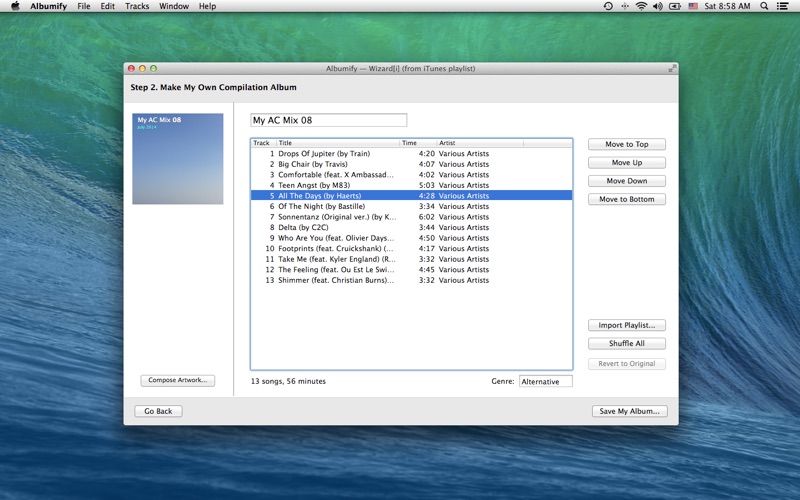Click the Wi-Fi status icon
The image size is (800, 500).
[x=641, y=6]
